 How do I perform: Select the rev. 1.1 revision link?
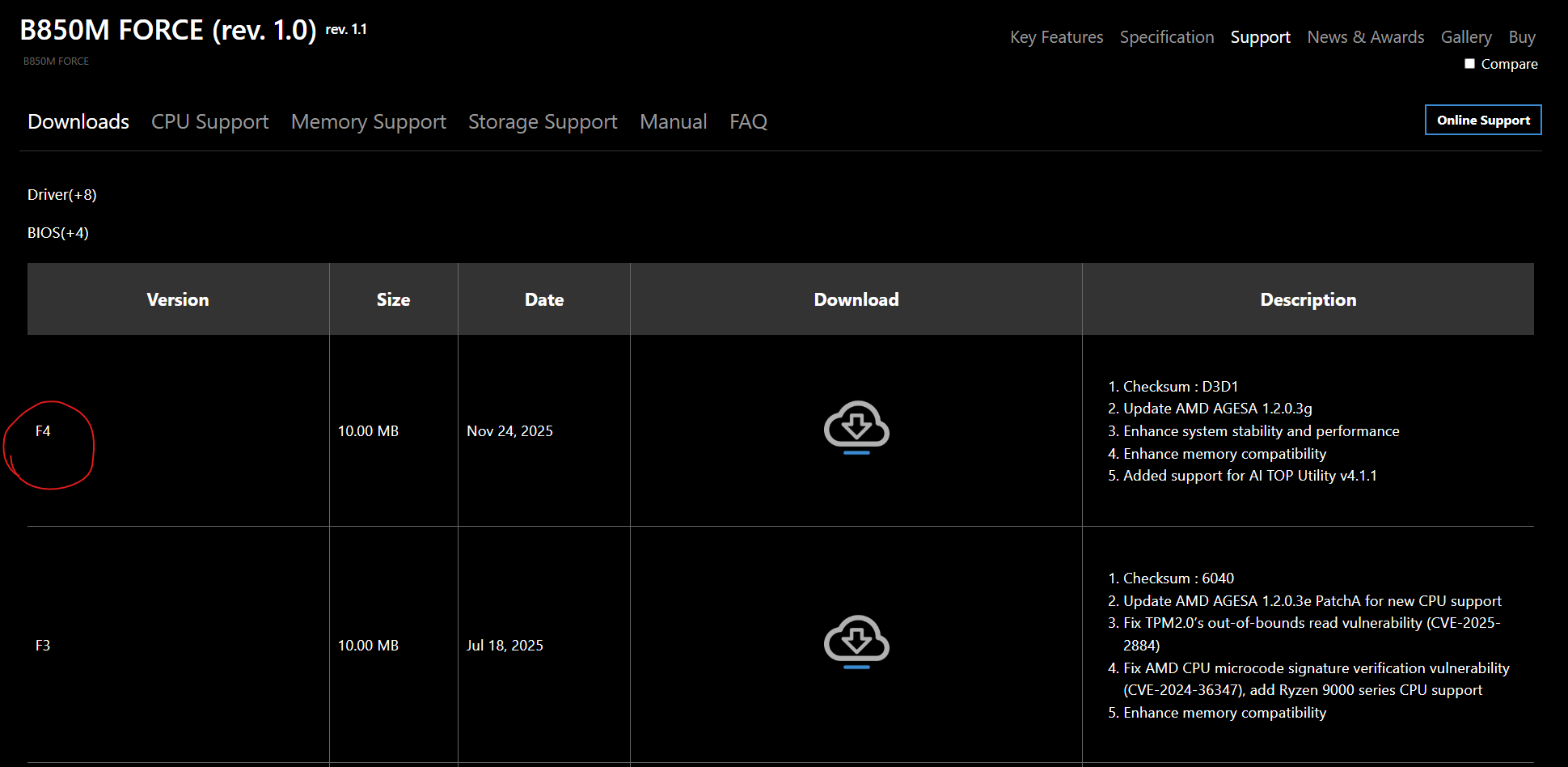(x=346, y=29)
